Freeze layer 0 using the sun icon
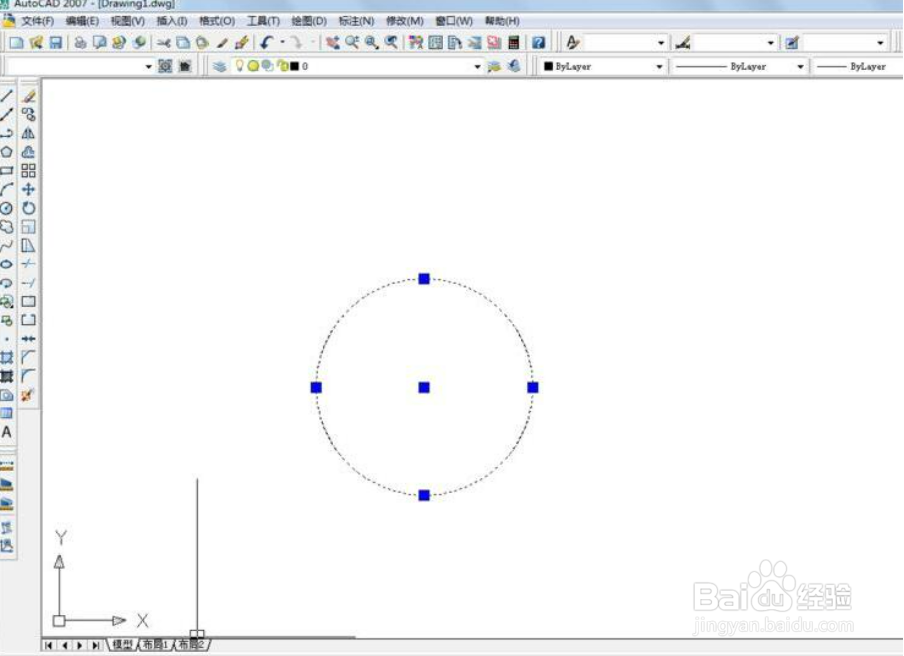 pyautogui.click(x=253, y=66)
